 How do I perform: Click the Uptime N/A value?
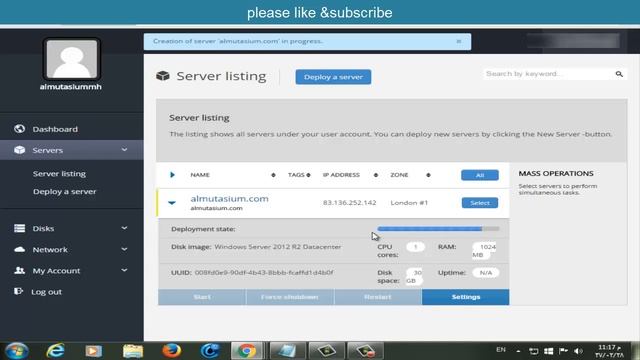tap(485, 273)
